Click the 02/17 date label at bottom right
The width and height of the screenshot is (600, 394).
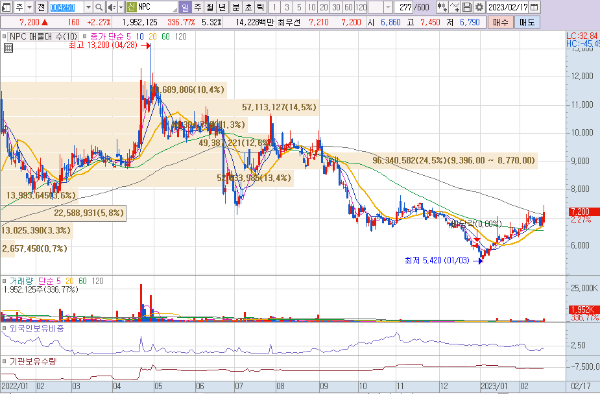[580, 386]
